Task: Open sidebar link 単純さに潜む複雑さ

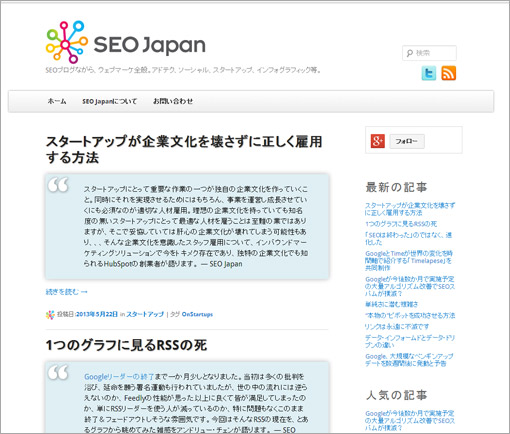Action: pos(391,304)
